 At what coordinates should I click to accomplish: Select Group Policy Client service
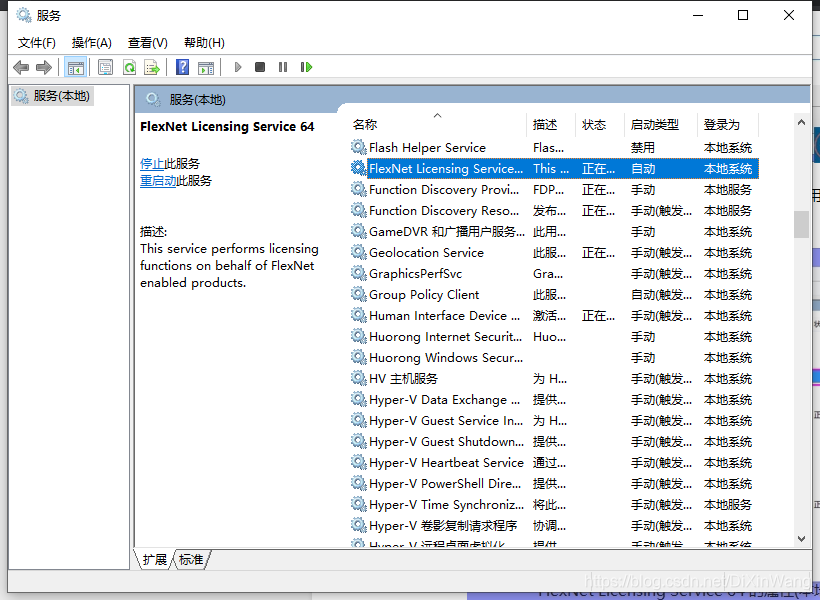(x=554, y=295)
